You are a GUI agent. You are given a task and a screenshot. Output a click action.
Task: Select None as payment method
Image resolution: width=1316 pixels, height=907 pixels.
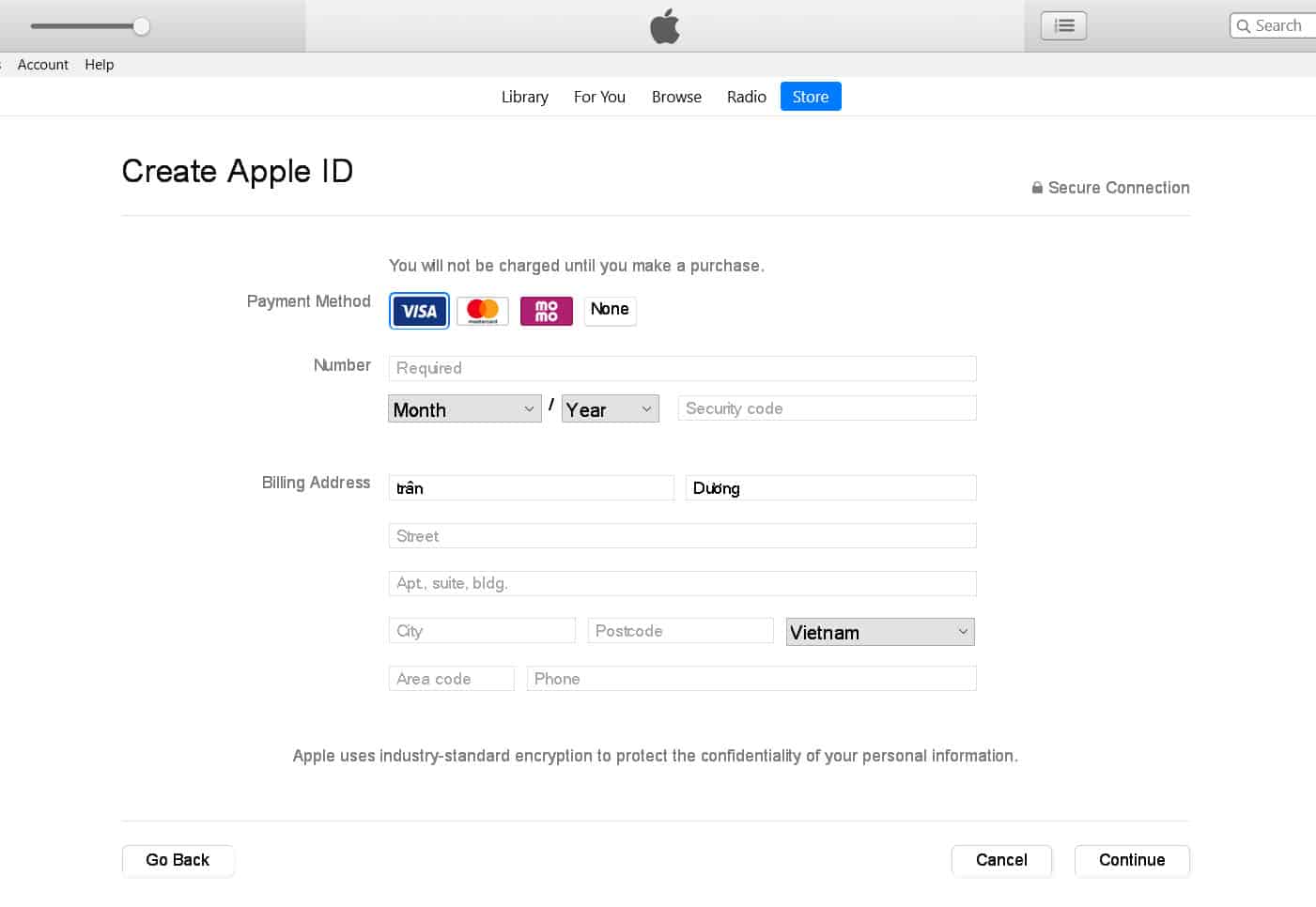pyautogui.click(x=610, y=310)
